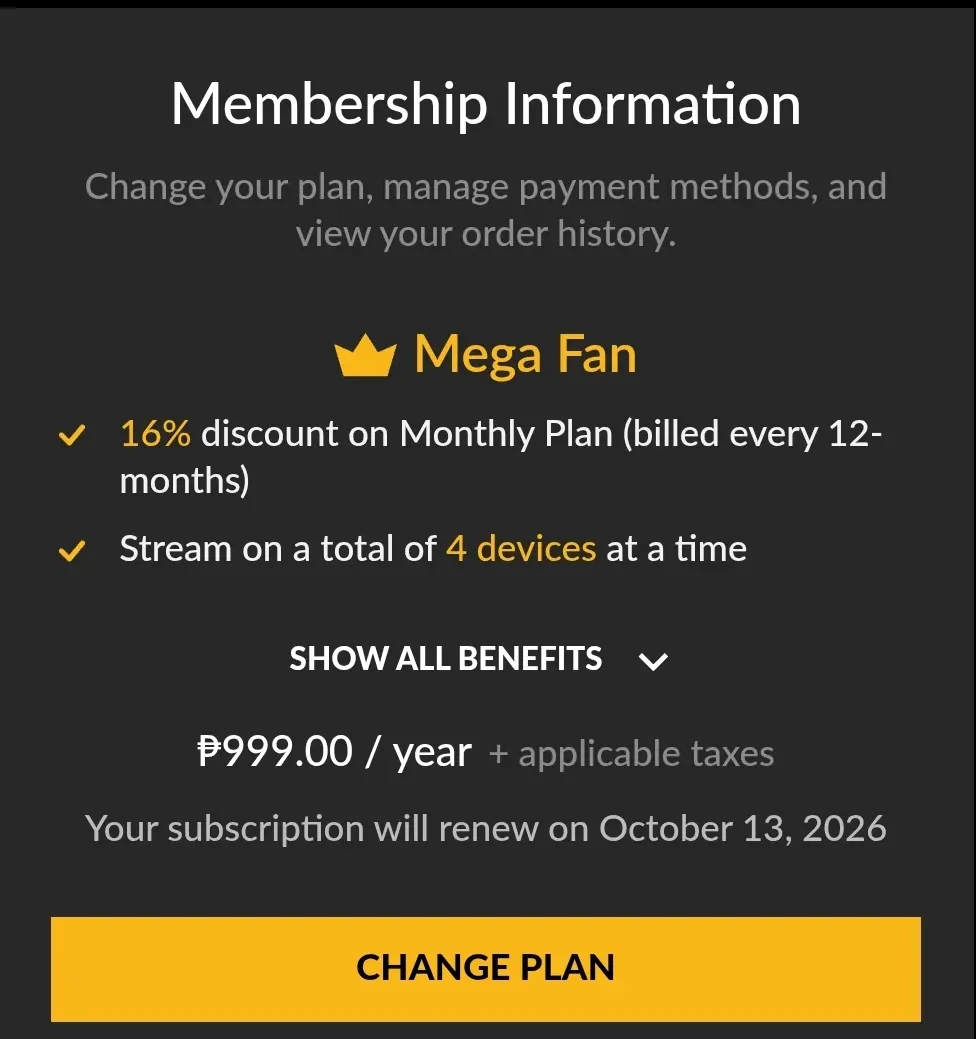976x1039 pixels.
Task: Click the checkmark beside the 16% discount benefit
Action: tap(72, 435)
